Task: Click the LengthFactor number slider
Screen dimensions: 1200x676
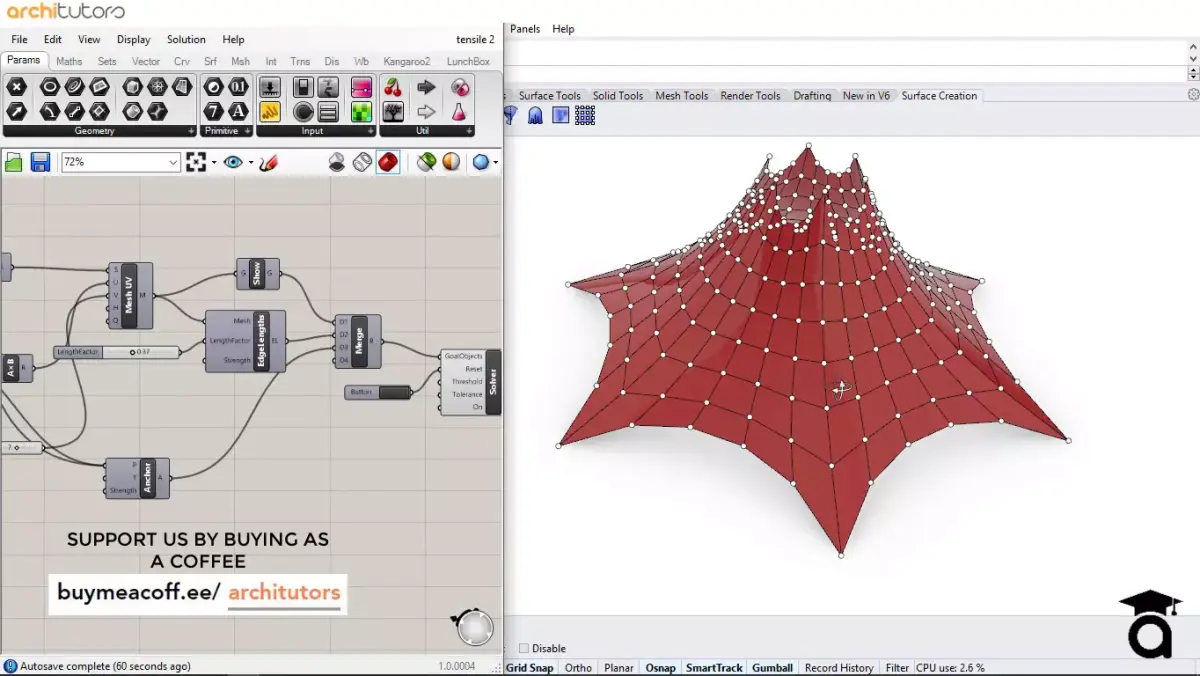Action: pos(117,352)
